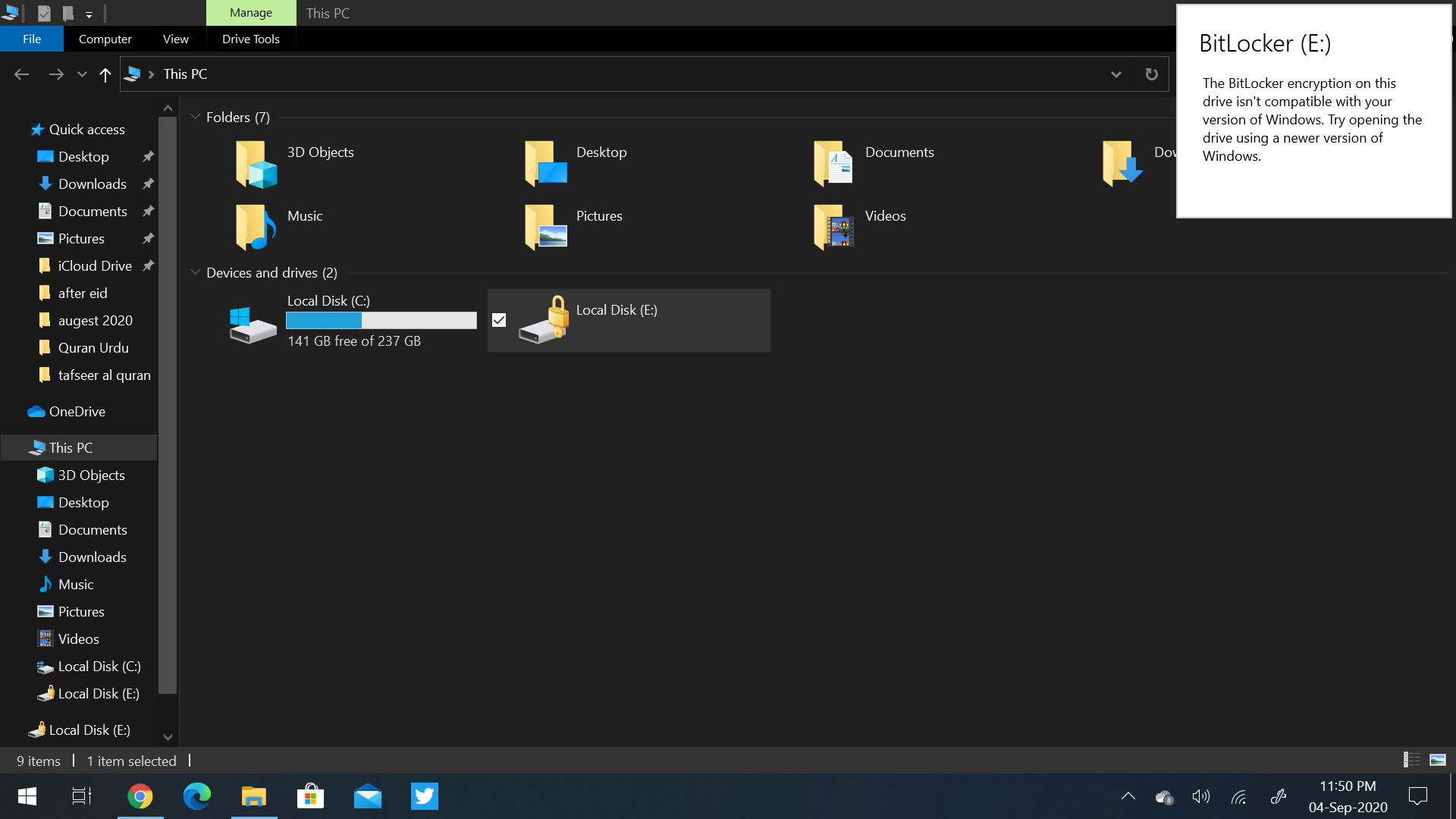Collapse the Devices and drives (2) group
The height and width of the screenshot is (819, 1456).
point(195,272)
